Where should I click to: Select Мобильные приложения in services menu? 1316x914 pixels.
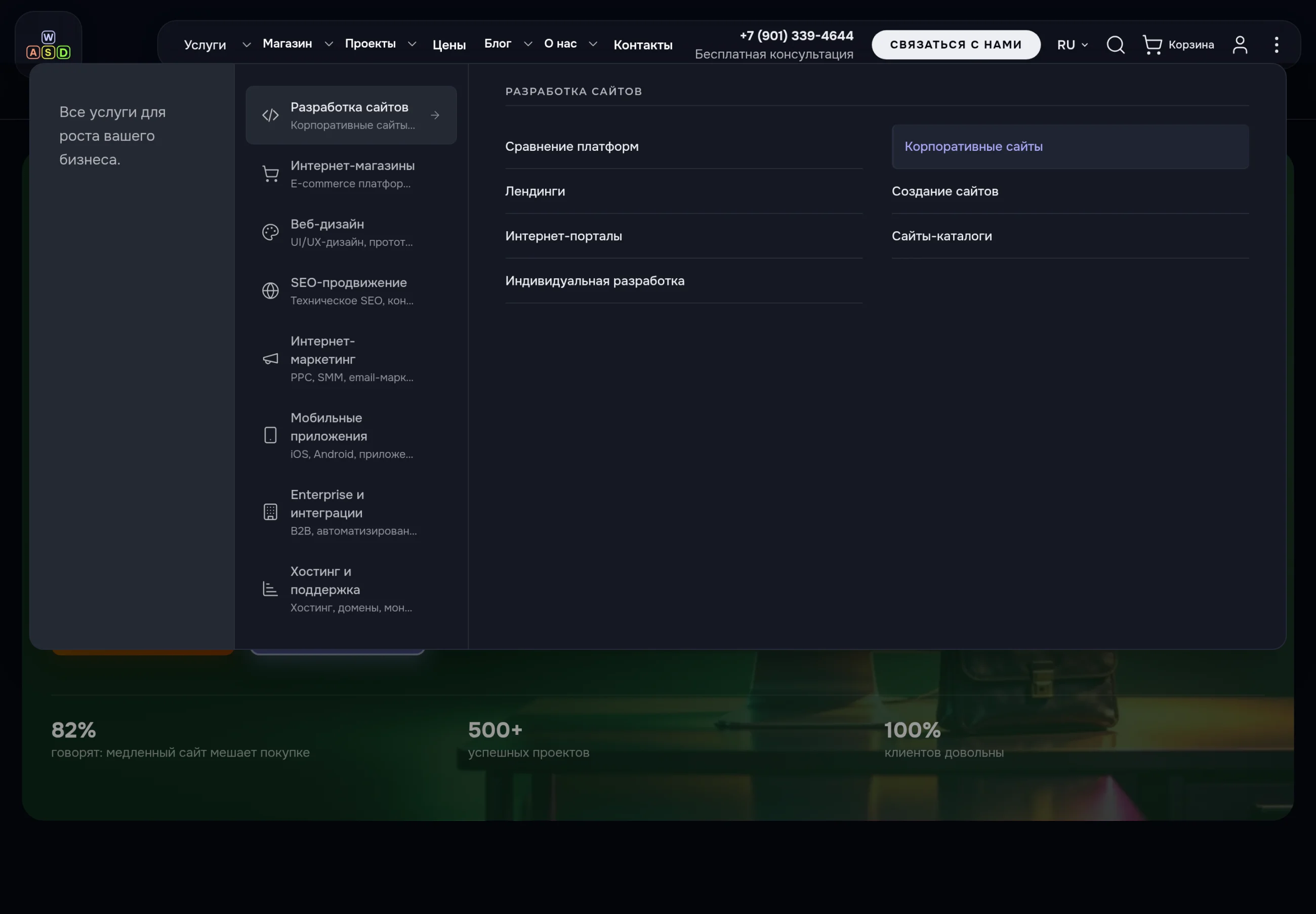(x=351, y=435)
